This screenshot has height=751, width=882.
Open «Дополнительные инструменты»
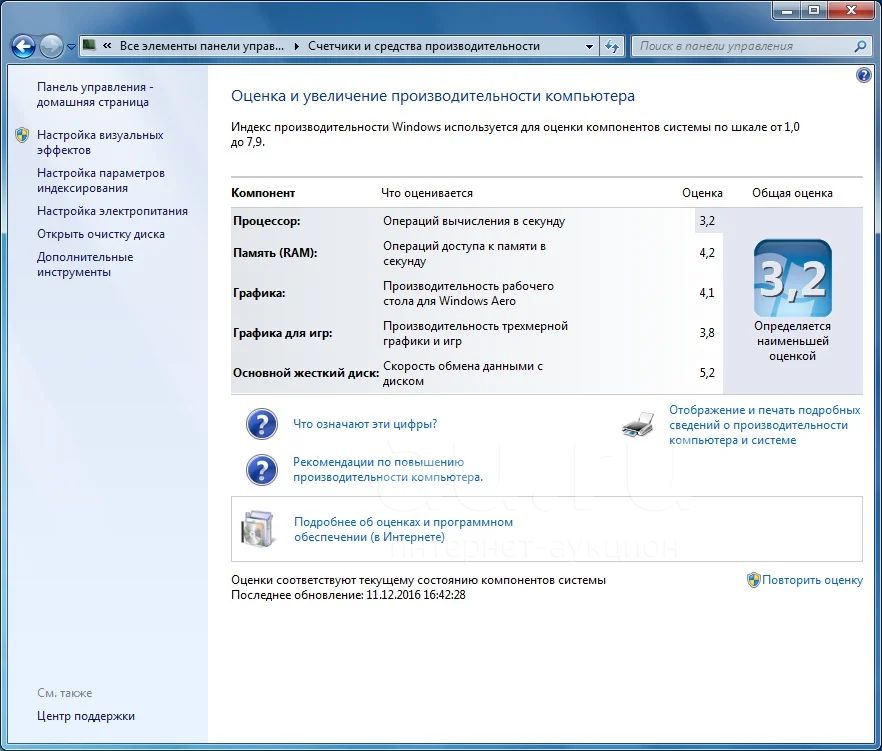tap(85, 264)
